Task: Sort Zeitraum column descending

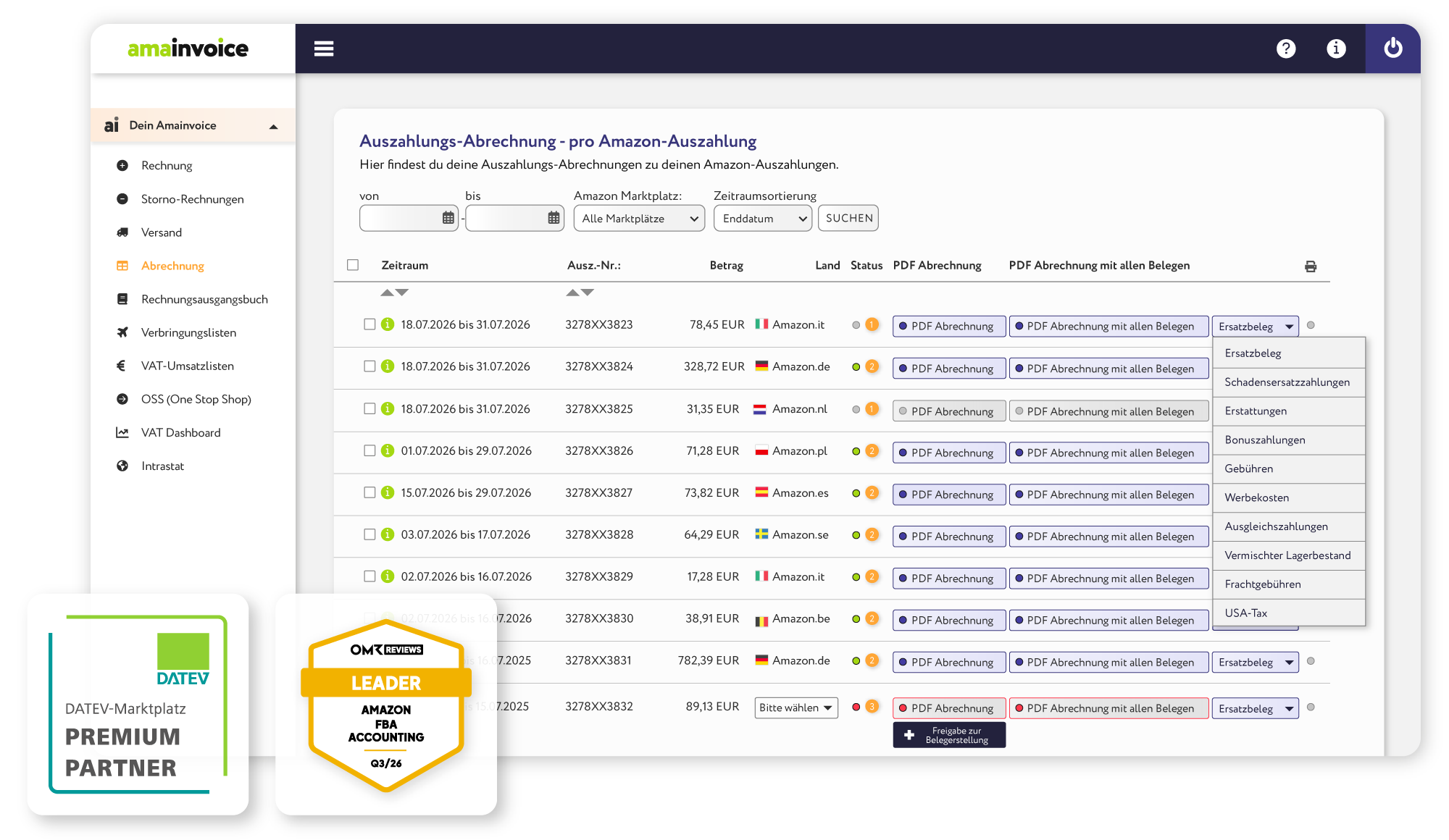Action: (402, 293)
